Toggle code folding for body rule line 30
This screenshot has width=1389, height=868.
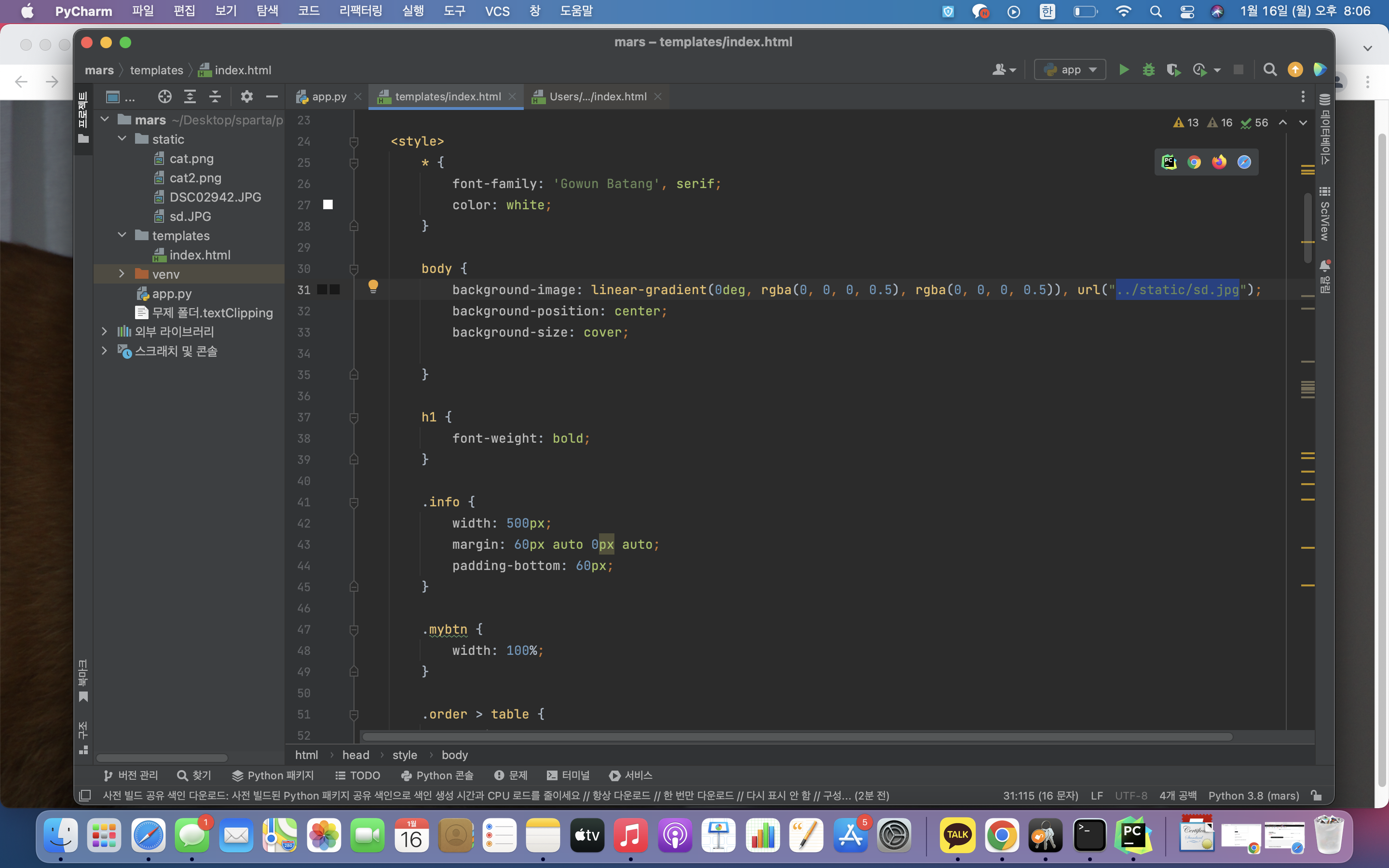coord(354,269)
